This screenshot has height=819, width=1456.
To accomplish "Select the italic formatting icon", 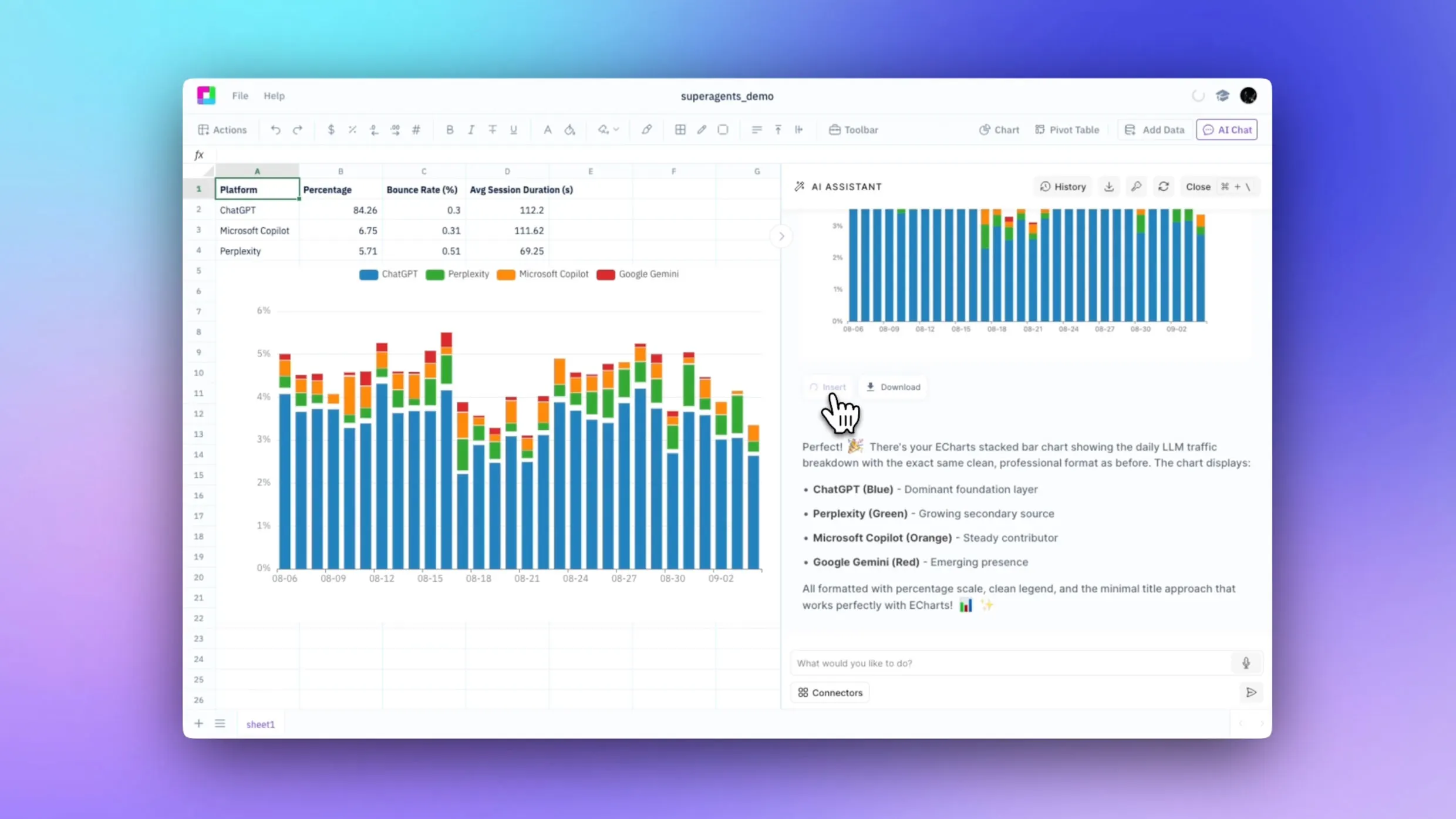I will [x=471, y=130].
